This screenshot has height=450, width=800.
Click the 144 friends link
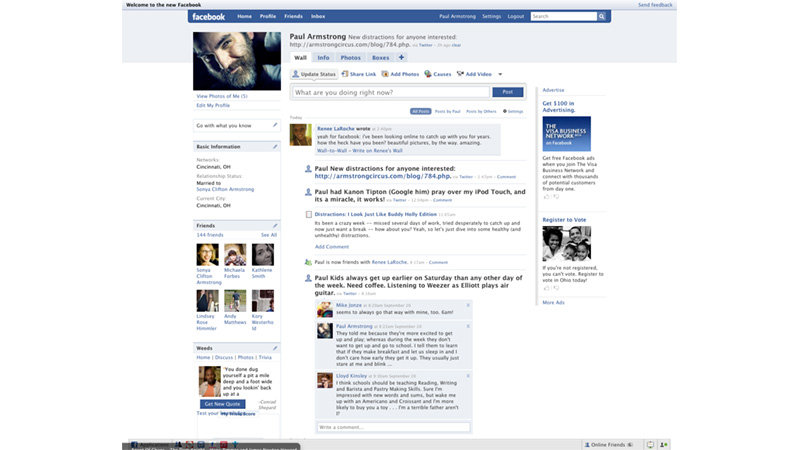tap(210, 235)
